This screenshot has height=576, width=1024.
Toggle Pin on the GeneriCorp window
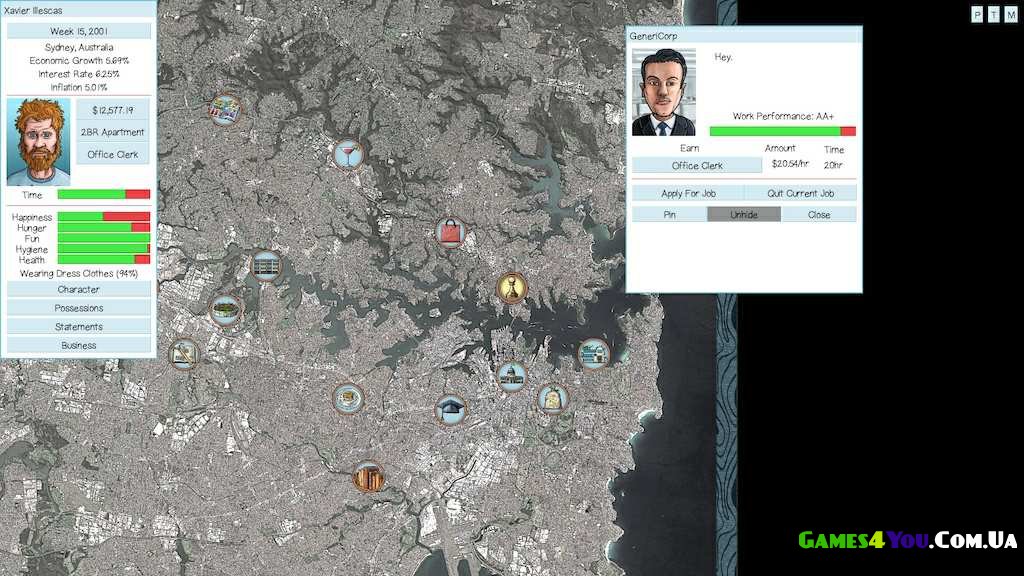tap(669, 214)
